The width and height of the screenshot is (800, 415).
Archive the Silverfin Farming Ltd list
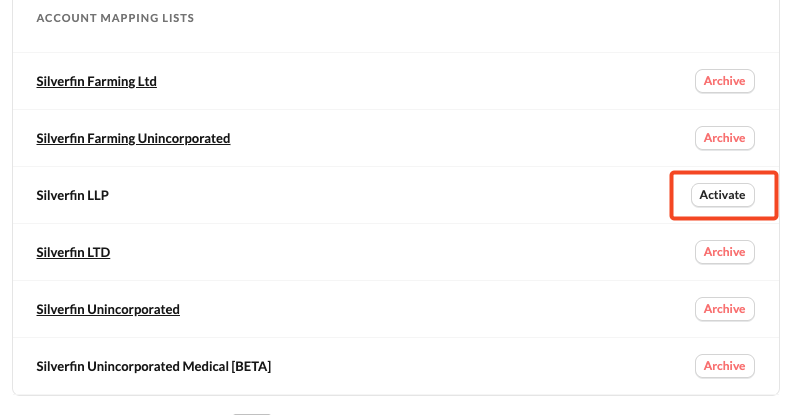[724, 81]
